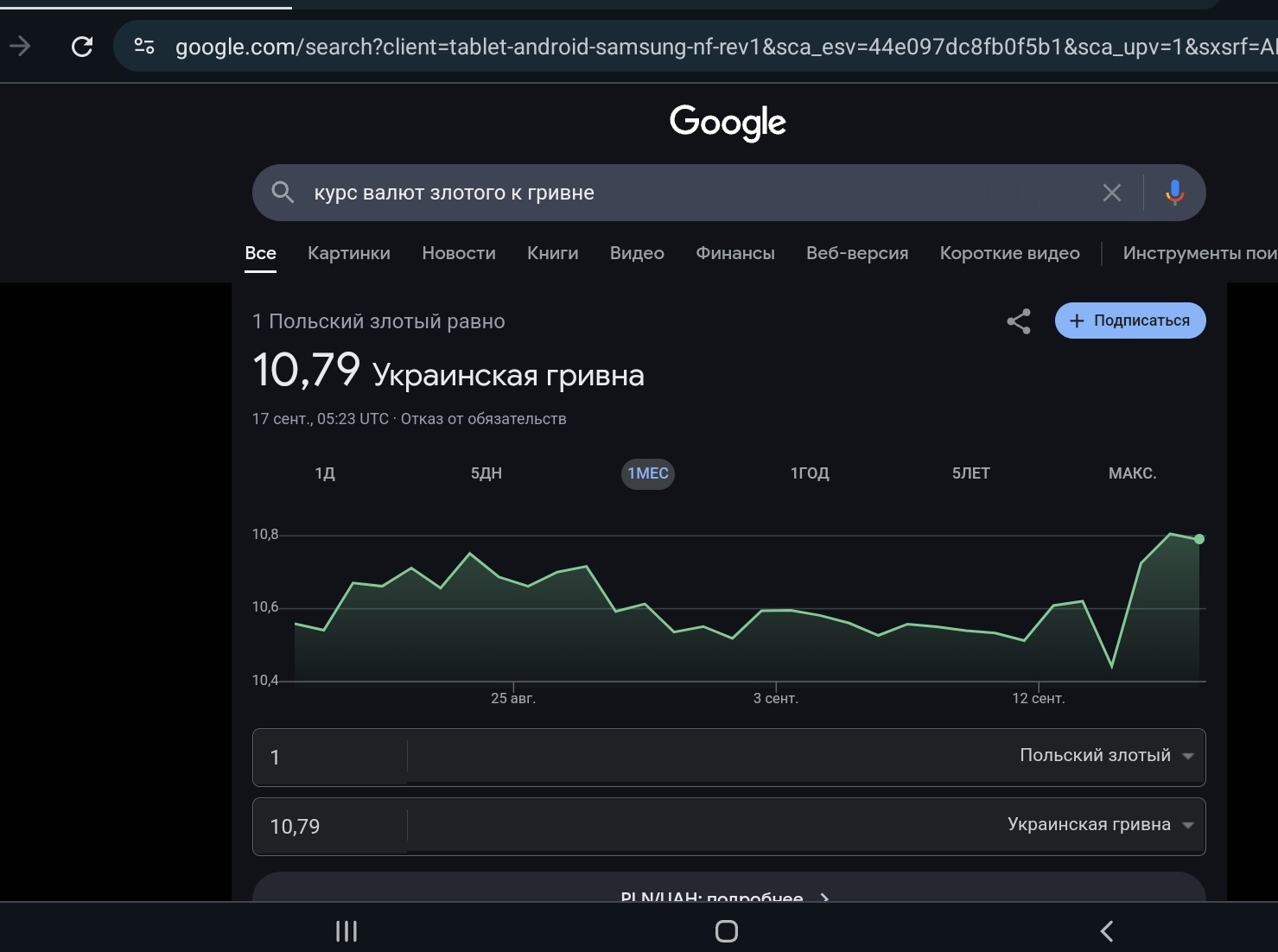Switch to the Картинки tab
The width and height of the screenshot is (1278, 952).
click(349, 253)
